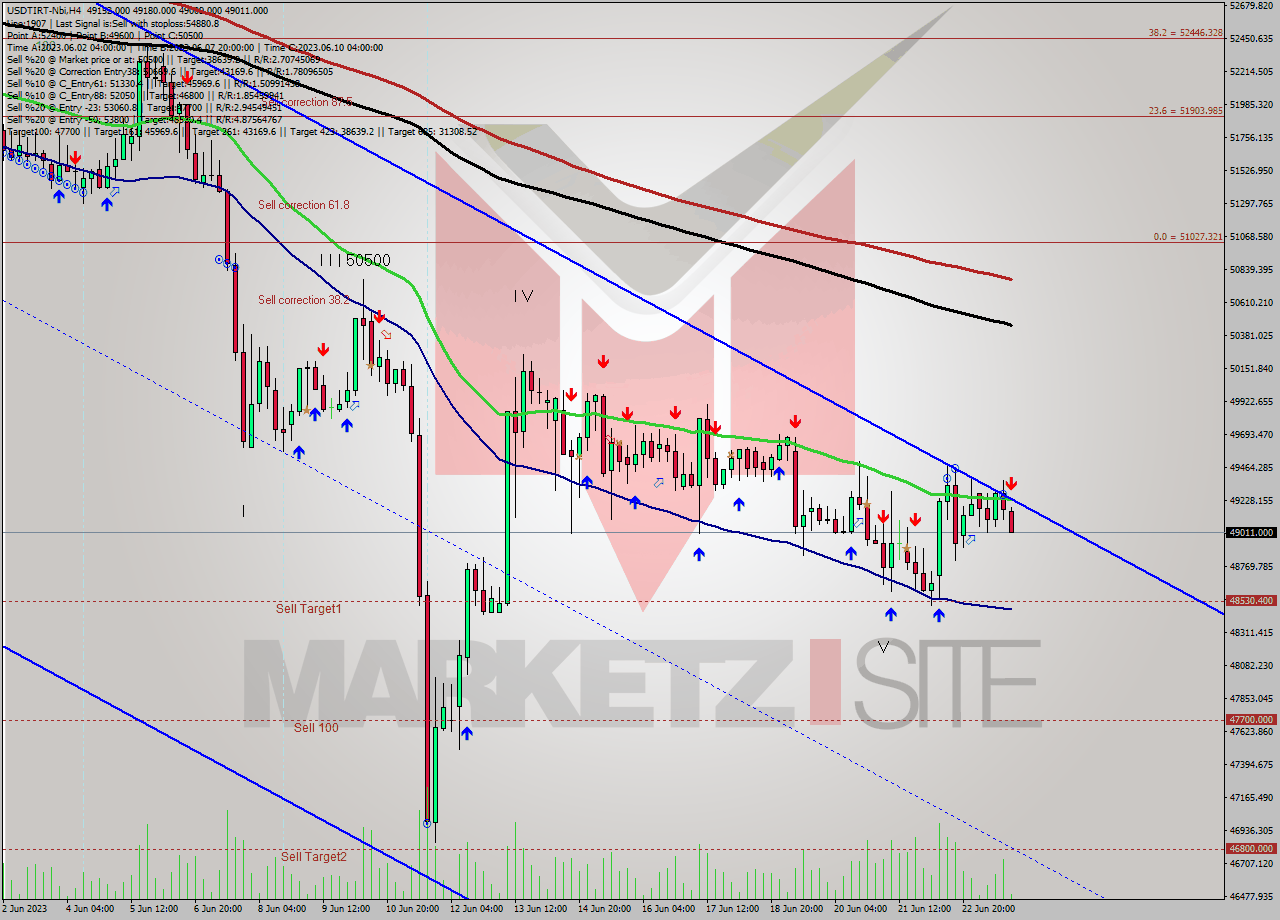1280x920 pixels.
Task: Select the 'Sell 100' label
Action: coord(316,727)
